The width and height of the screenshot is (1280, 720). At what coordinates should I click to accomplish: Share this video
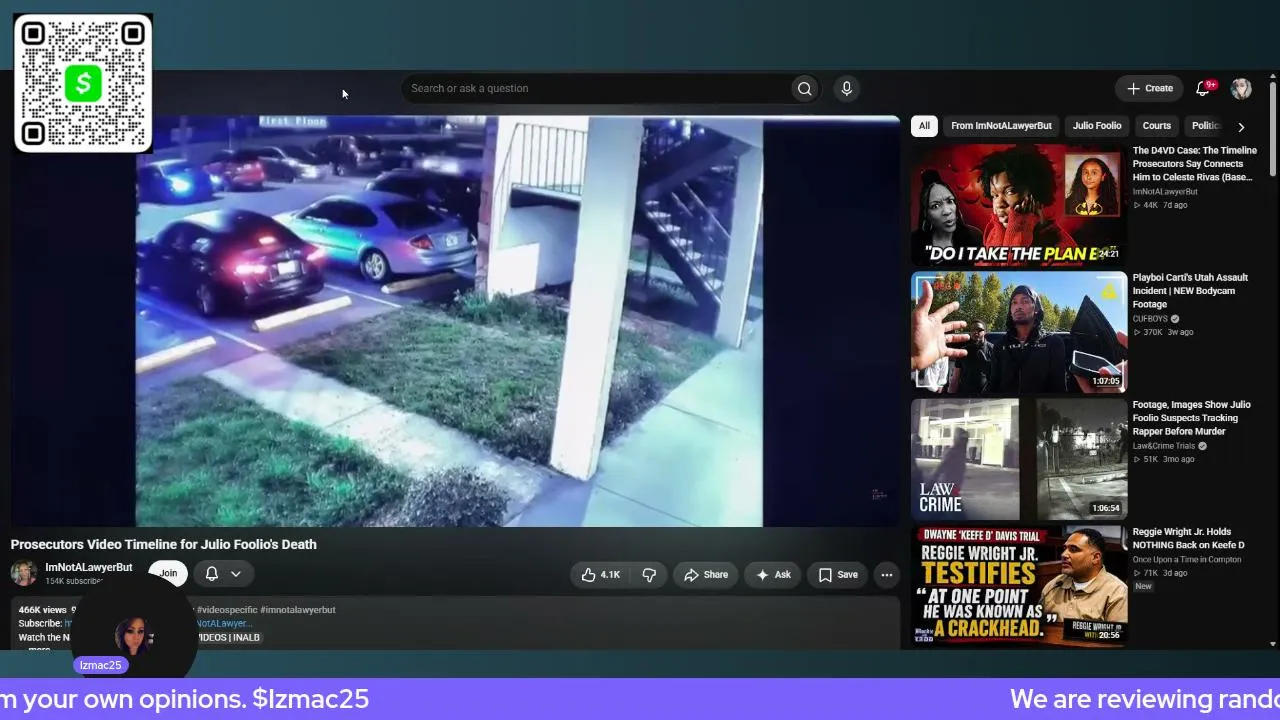coord(706,574)
